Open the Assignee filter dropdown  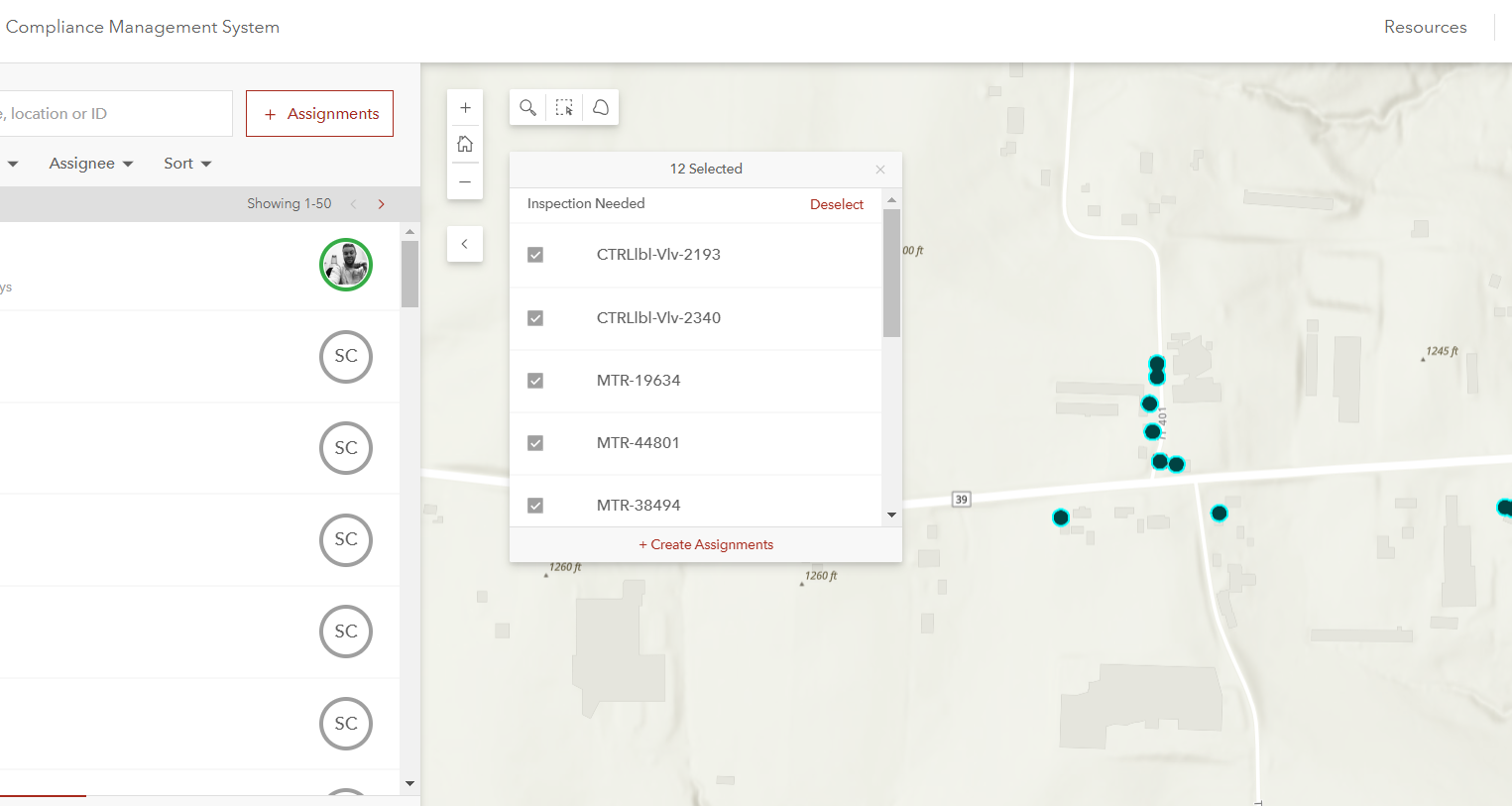click(90, 164)
